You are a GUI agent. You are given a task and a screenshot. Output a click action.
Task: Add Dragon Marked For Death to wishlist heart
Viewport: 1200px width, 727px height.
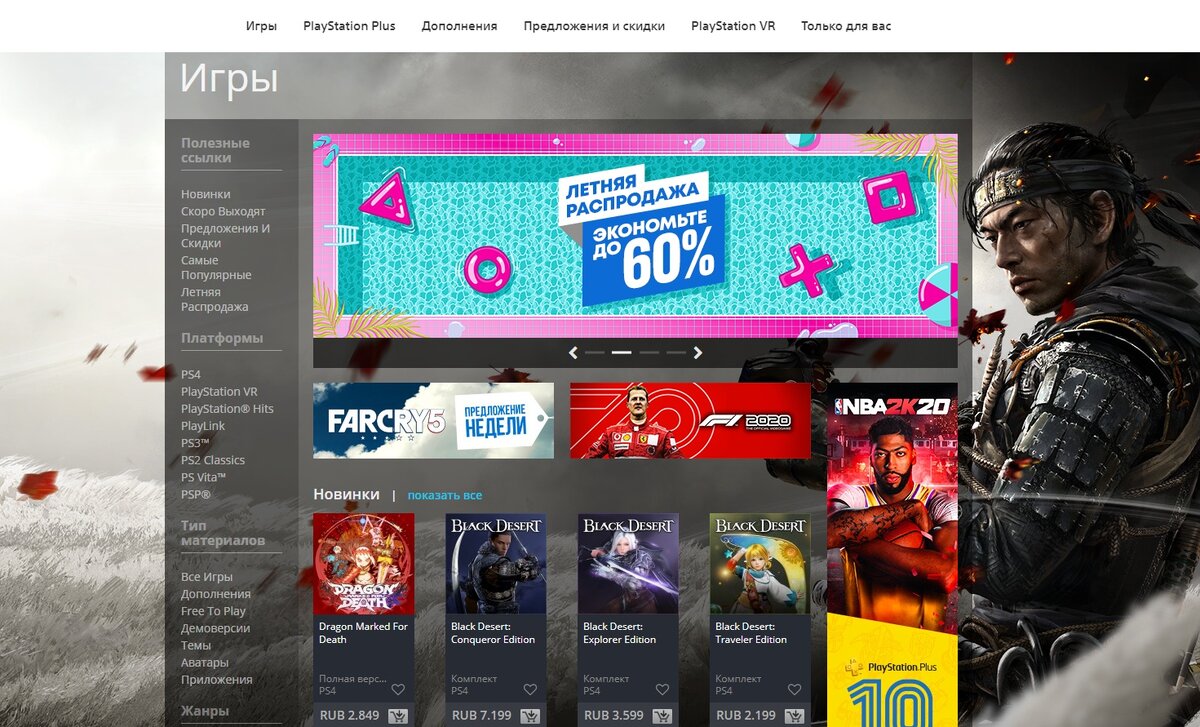pyautogui.click(x=398, y=690)
